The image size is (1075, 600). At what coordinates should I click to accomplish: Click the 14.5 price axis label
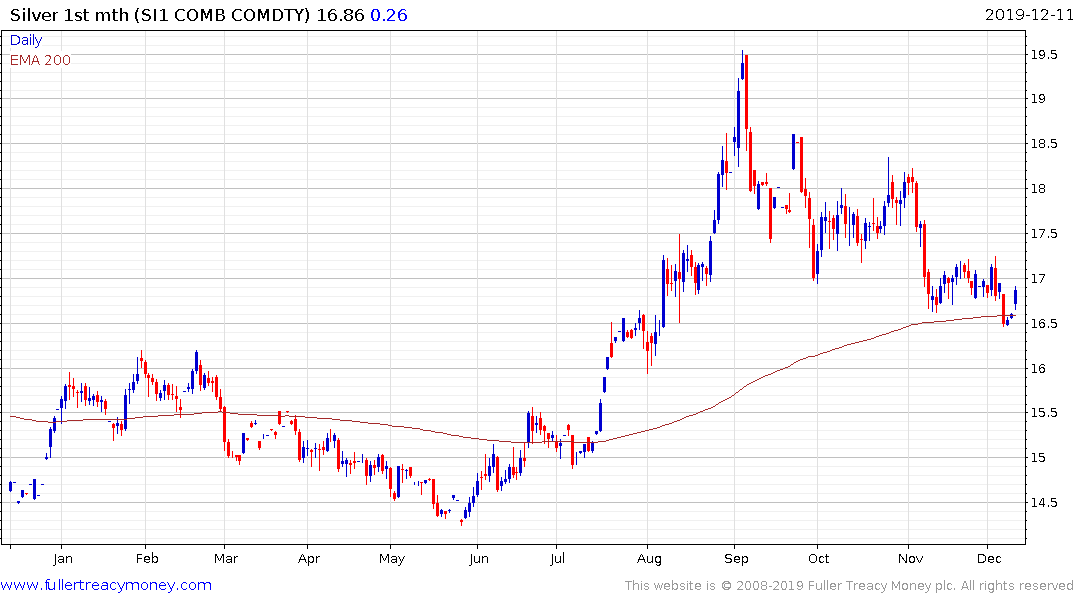[1044, 503]
